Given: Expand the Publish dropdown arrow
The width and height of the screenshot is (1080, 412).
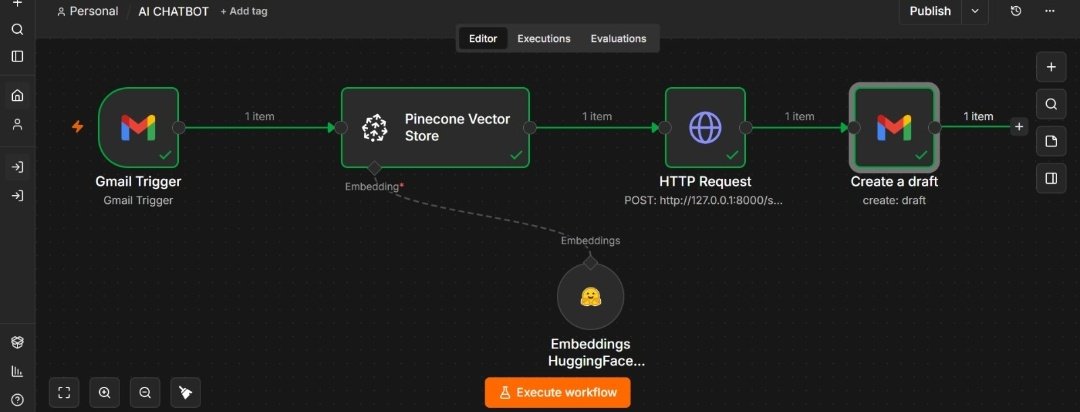Looking at the screenshot, I should coord(975,11).
